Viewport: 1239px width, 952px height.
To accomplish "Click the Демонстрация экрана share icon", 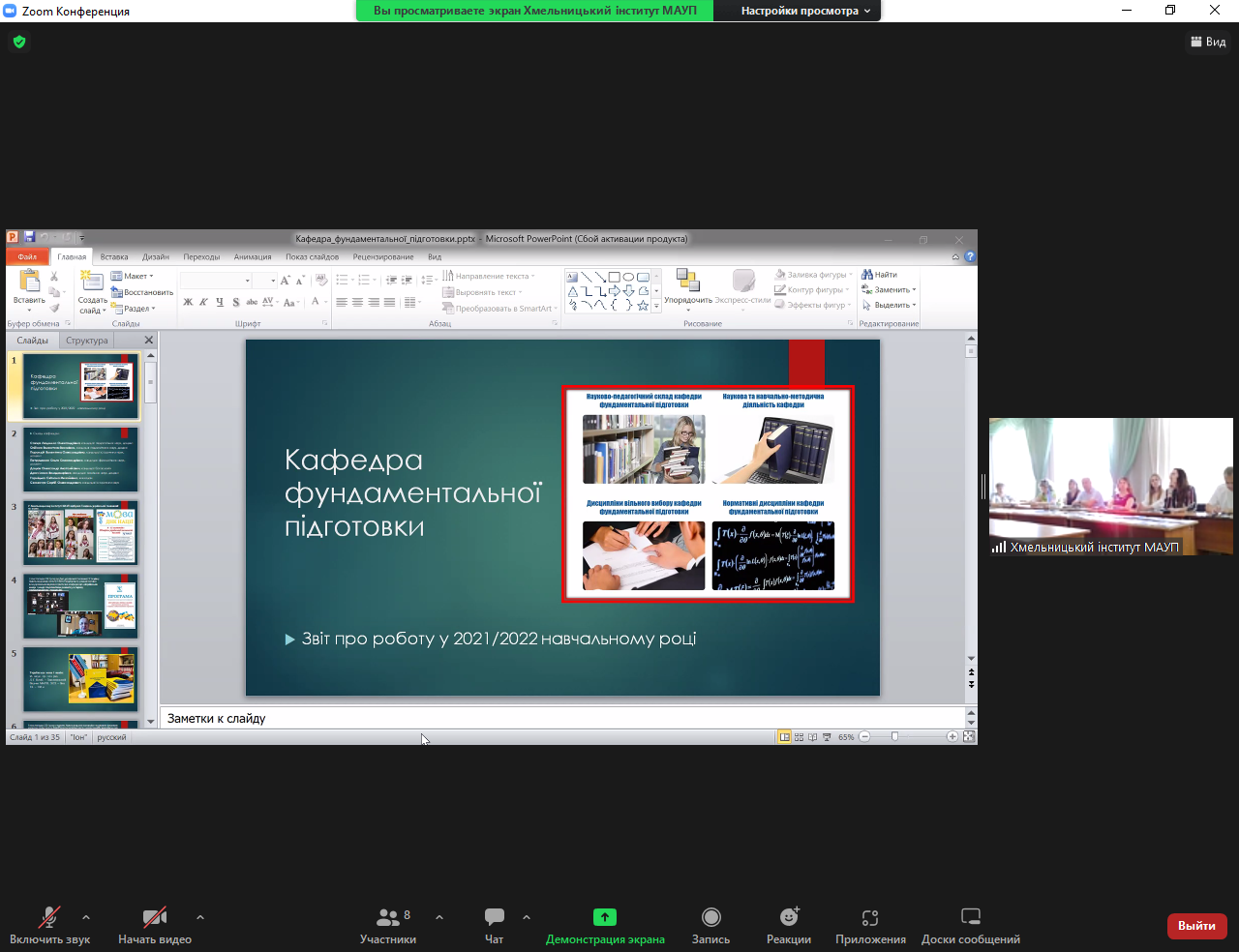I will (x=605, y=917).
